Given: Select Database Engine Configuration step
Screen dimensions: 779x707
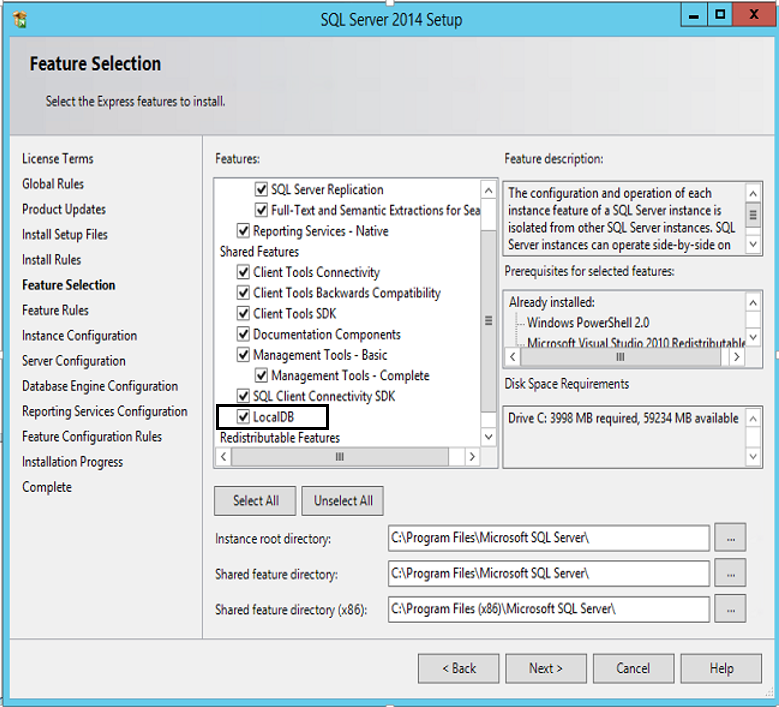Looking at the screenshot, I should [x=100, y=386].
